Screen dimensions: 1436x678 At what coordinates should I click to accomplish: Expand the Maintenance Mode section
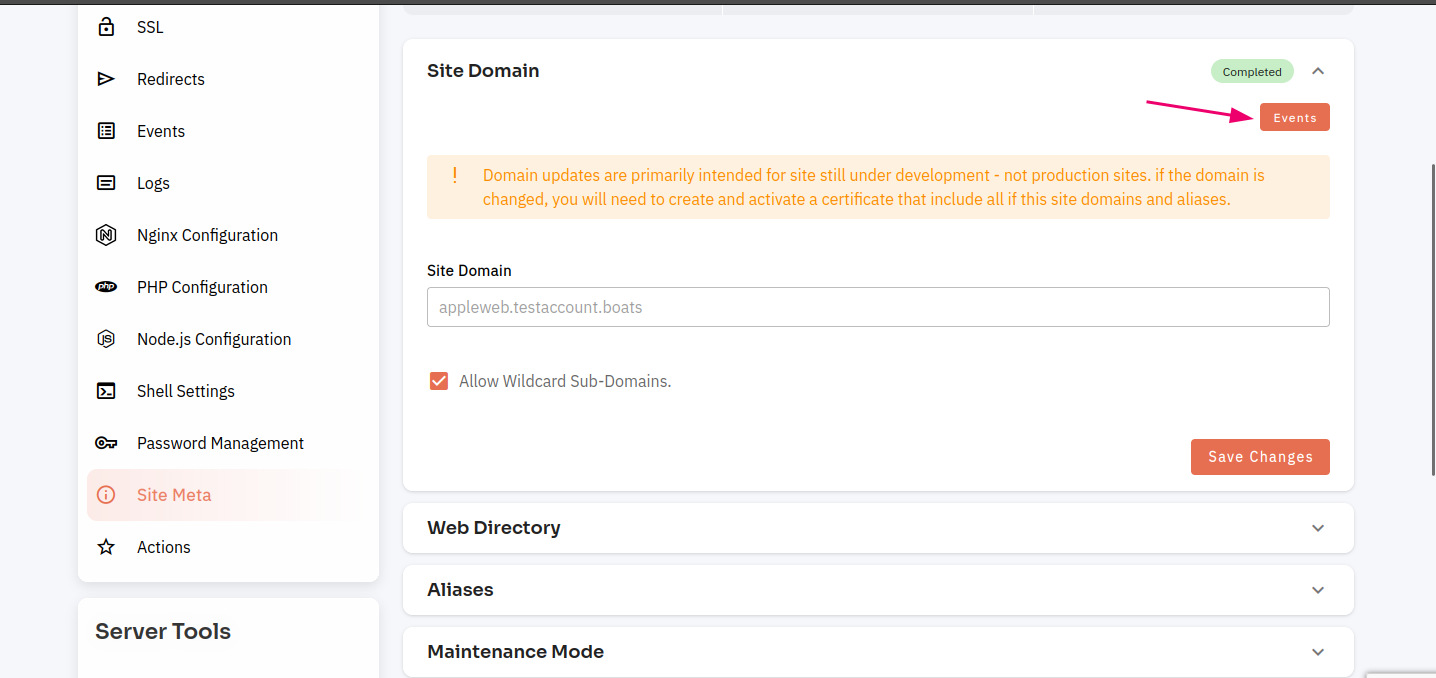pyautogui.click(x=1318, y=652)
